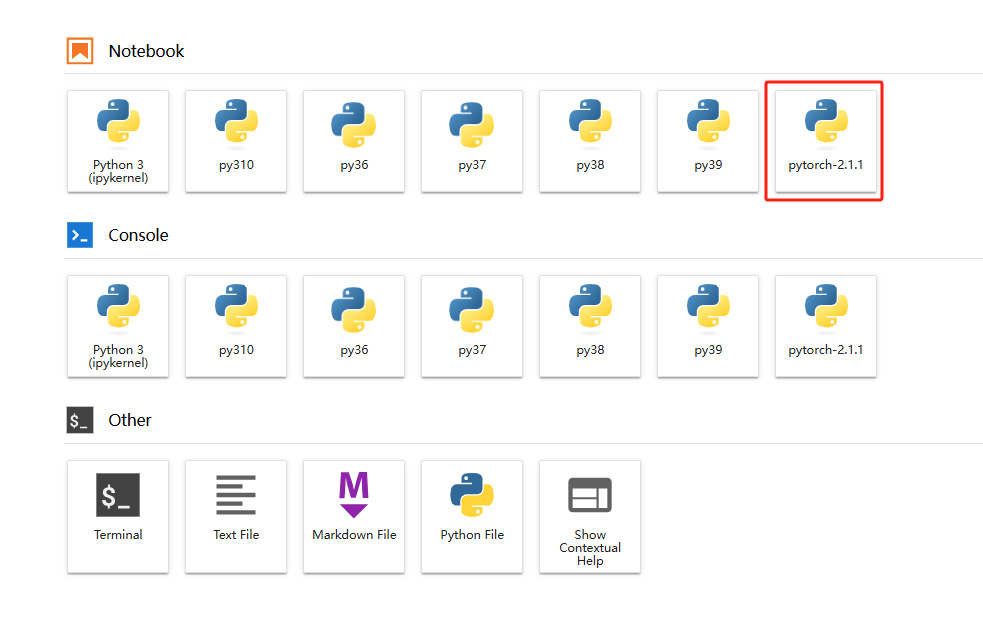This screenshot has height=626, width=983.
Task: Click the dark Other section icon
Action: (80, 420)
